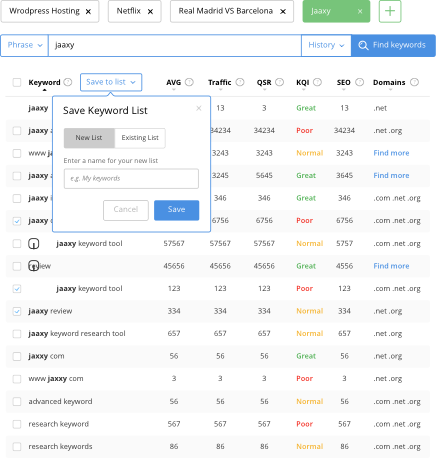Image resolution: width=436 pixels, height=460 pixels.
Task: Add a new search tab with plus icon
Action: coord(390,11)
